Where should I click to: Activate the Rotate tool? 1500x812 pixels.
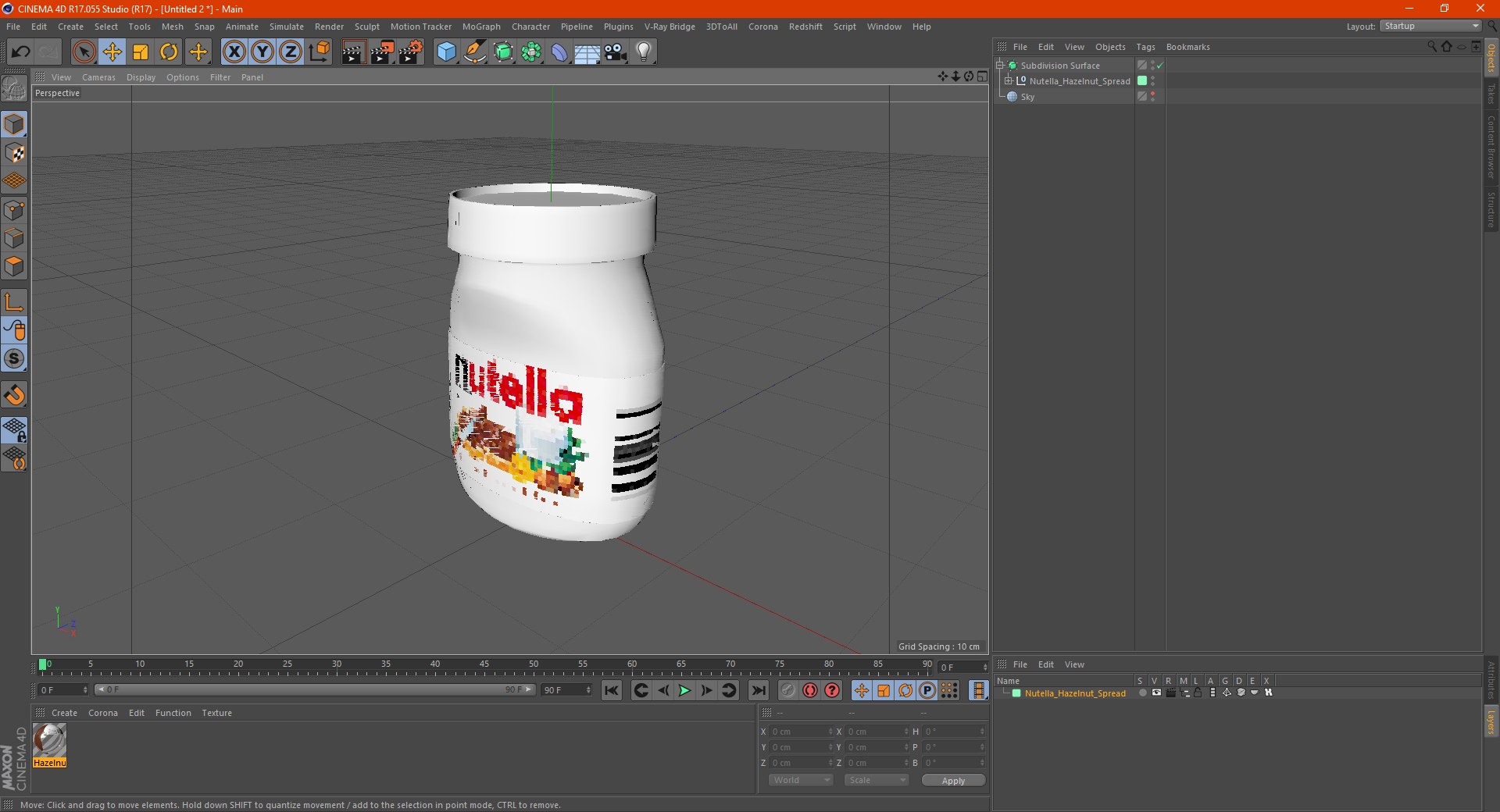click(x=169, y=52)
